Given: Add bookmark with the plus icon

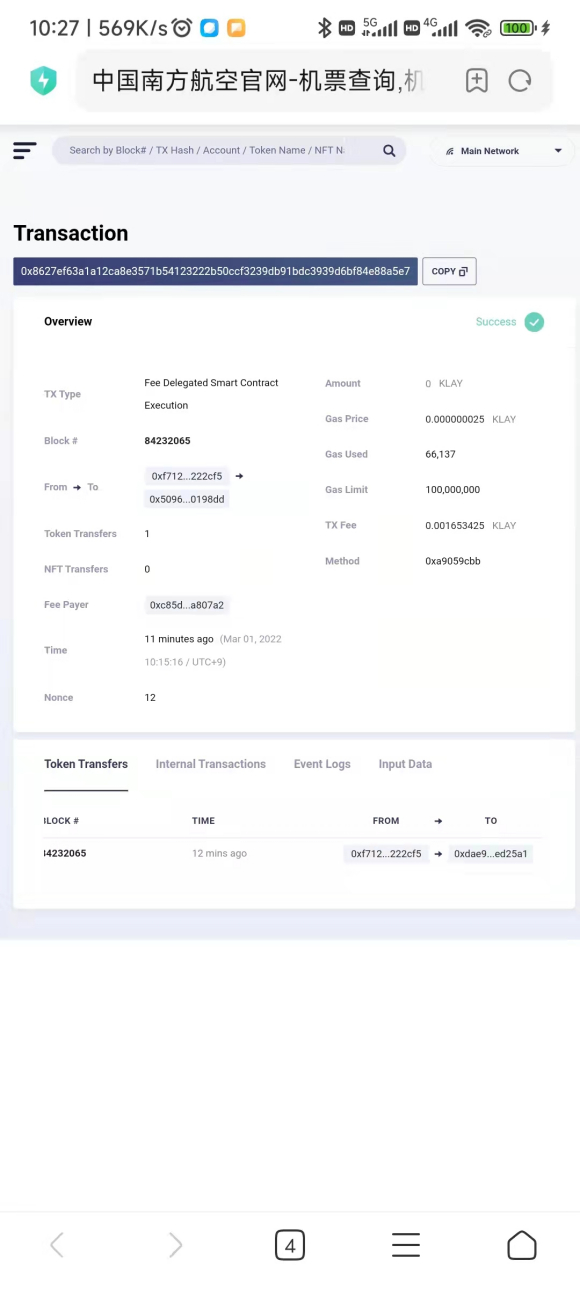Looking at the screenshot, I should (x=477, y=81).
